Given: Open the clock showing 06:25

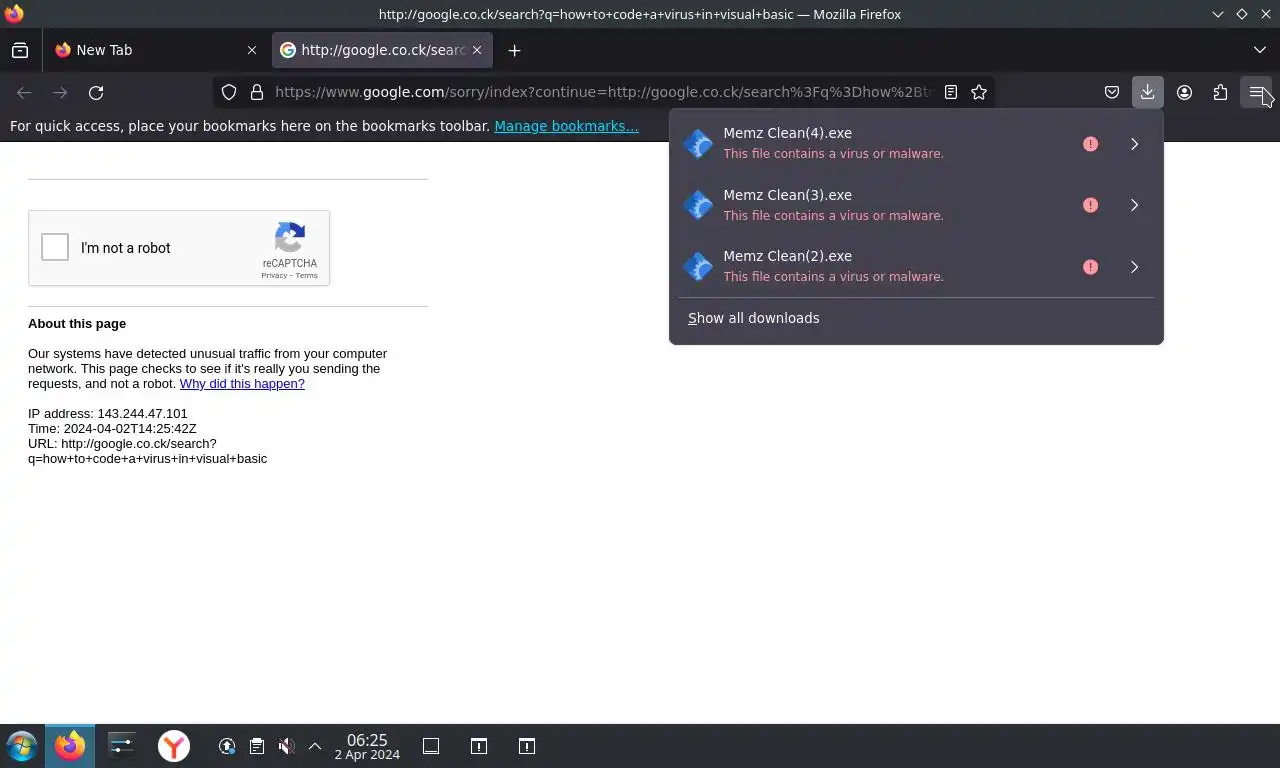Looking at the screenshot, I should (x=367, y=747).
